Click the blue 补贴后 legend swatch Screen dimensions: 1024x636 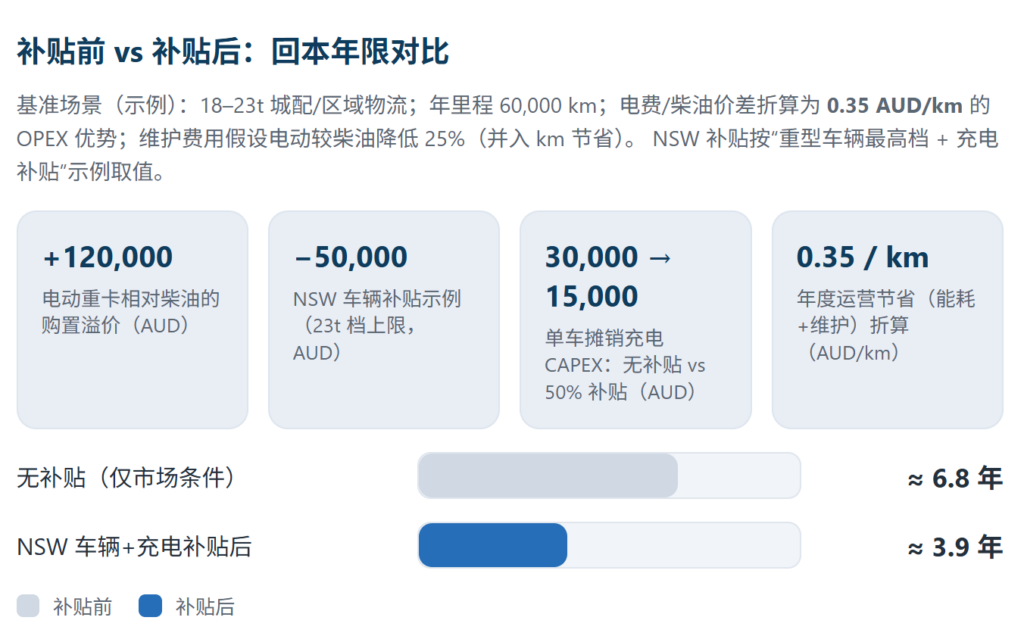coord(150,605)
